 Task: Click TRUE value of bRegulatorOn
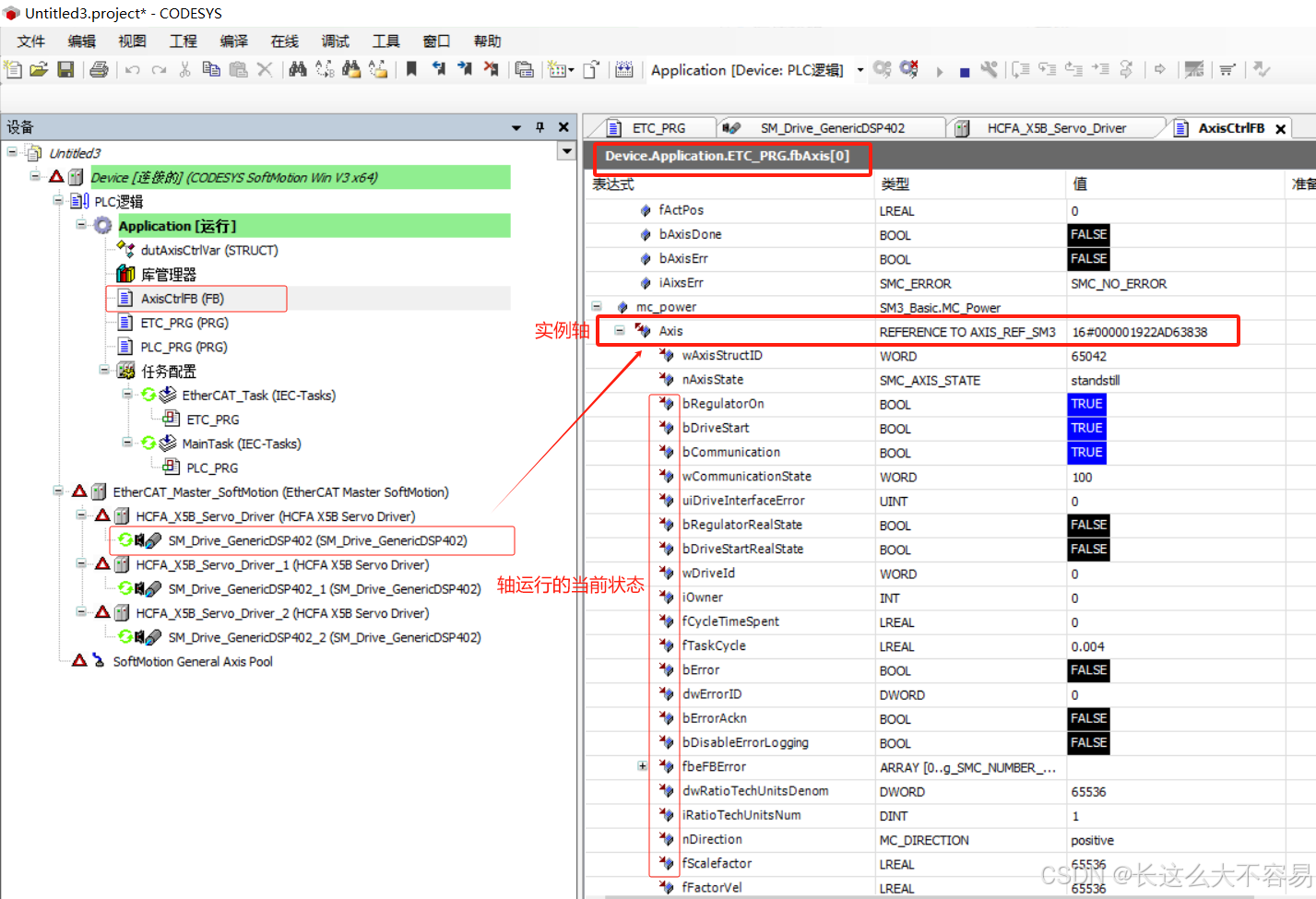(x=1086, y=404)
